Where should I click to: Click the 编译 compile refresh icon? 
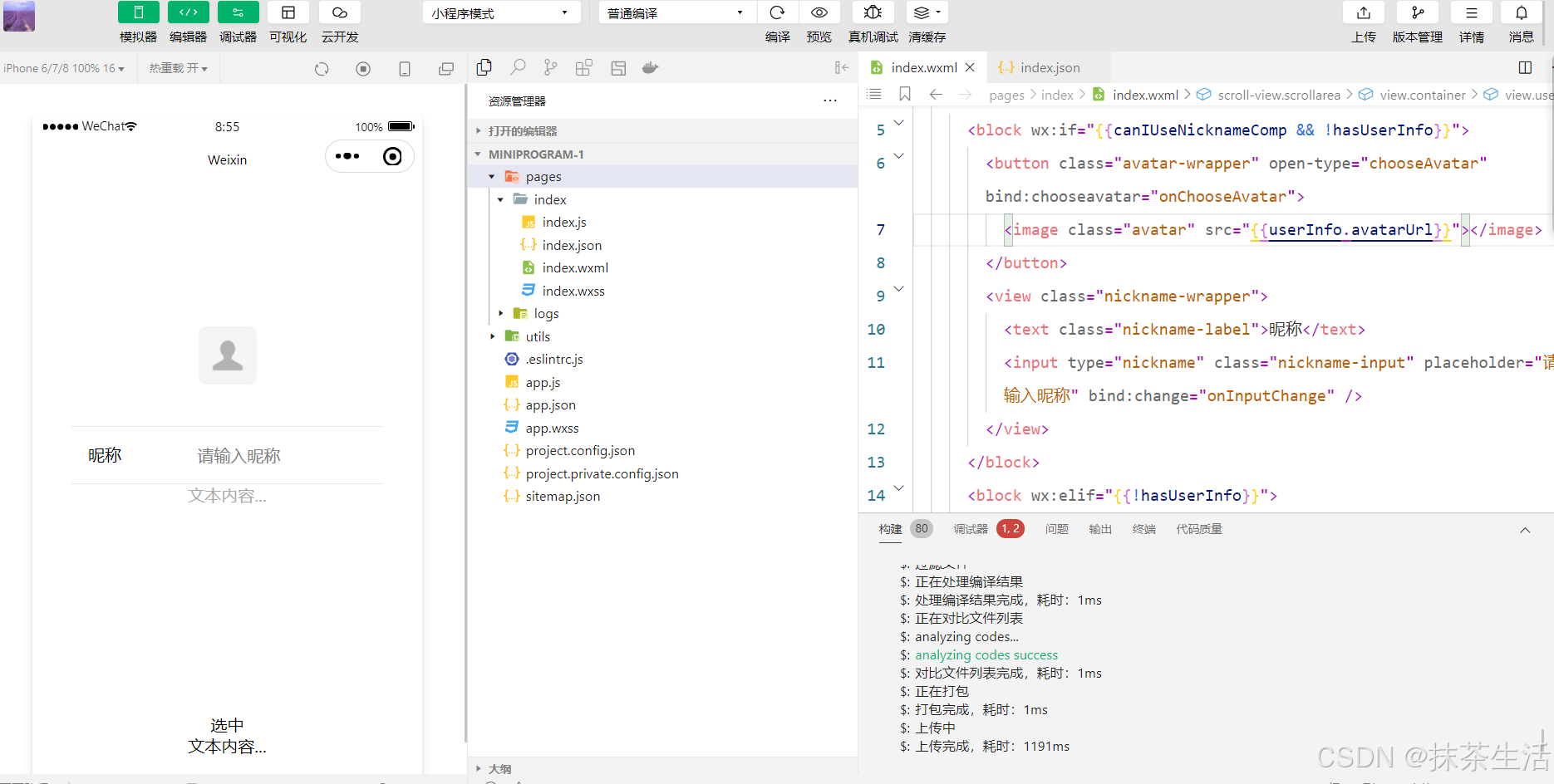[x=777, y=12]
